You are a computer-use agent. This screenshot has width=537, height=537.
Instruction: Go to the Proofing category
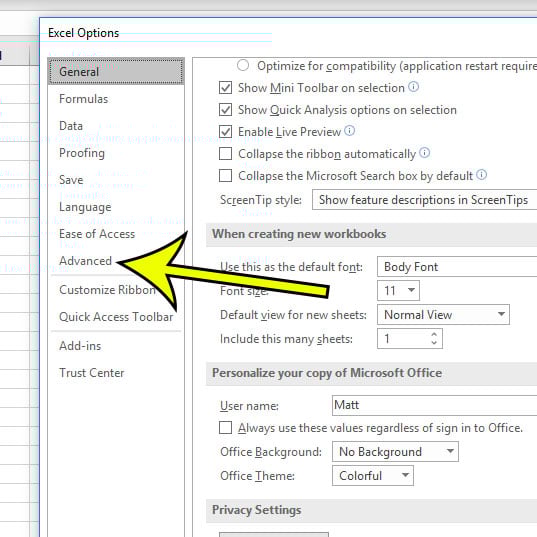pyautogui.click(x=82, y=153)
